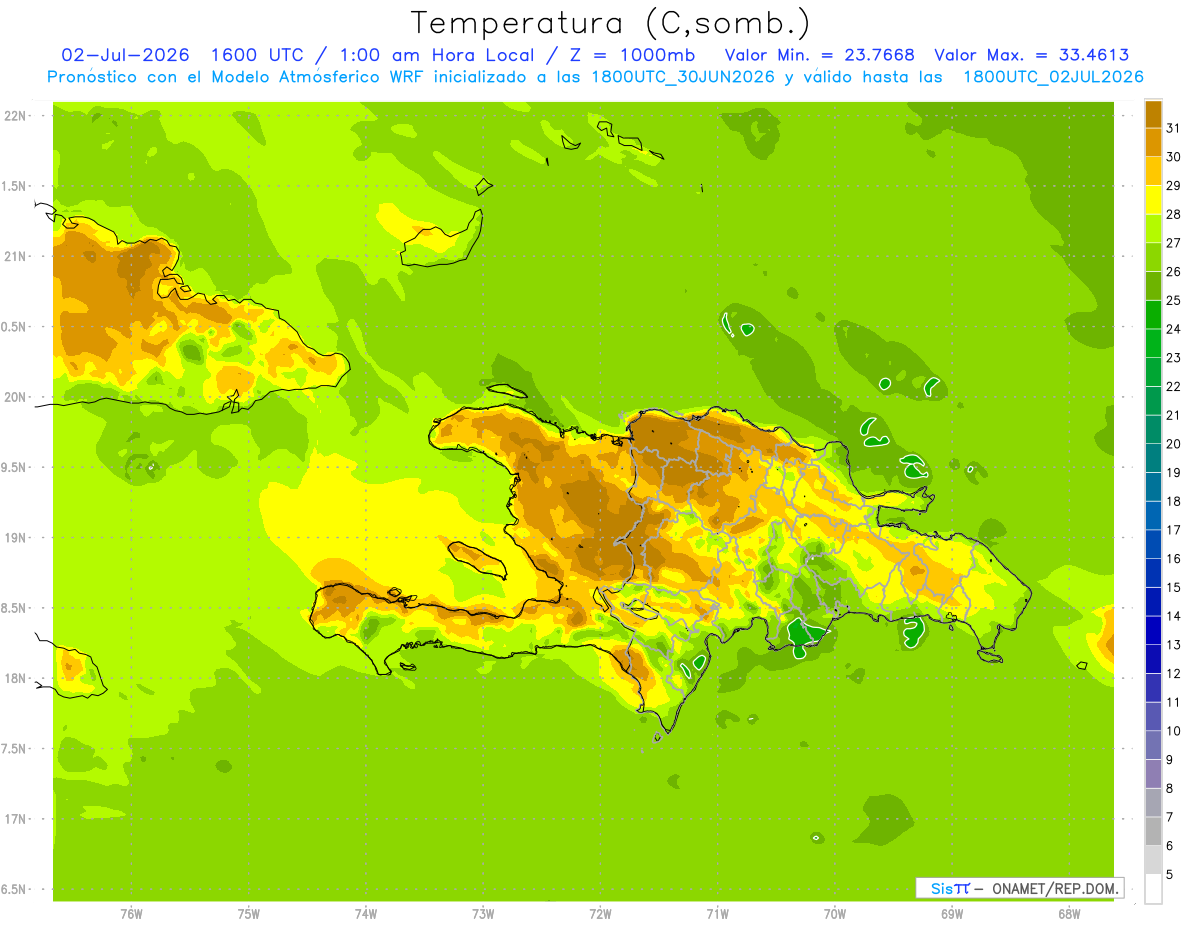This screenshot has height=927, width=1200.
Task: Pick the lime swatch between 27 and 28
Action: tap(1153, 229)
